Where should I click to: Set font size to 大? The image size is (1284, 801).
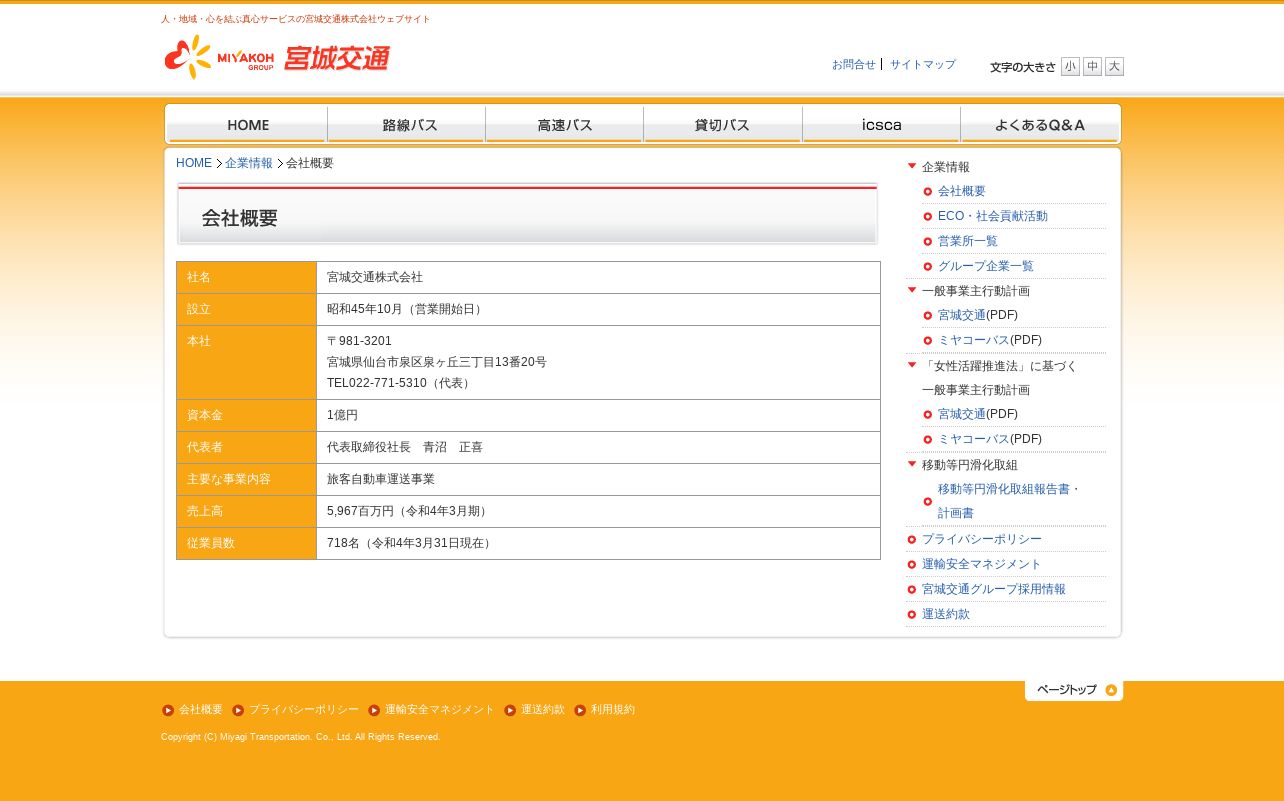click(x=1114, y=66)
